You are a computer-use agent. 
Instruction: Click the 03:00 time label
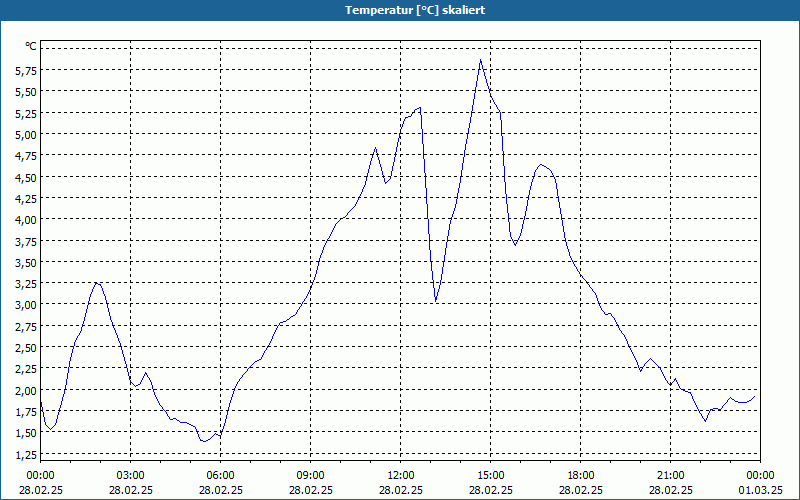click(131, 476)
